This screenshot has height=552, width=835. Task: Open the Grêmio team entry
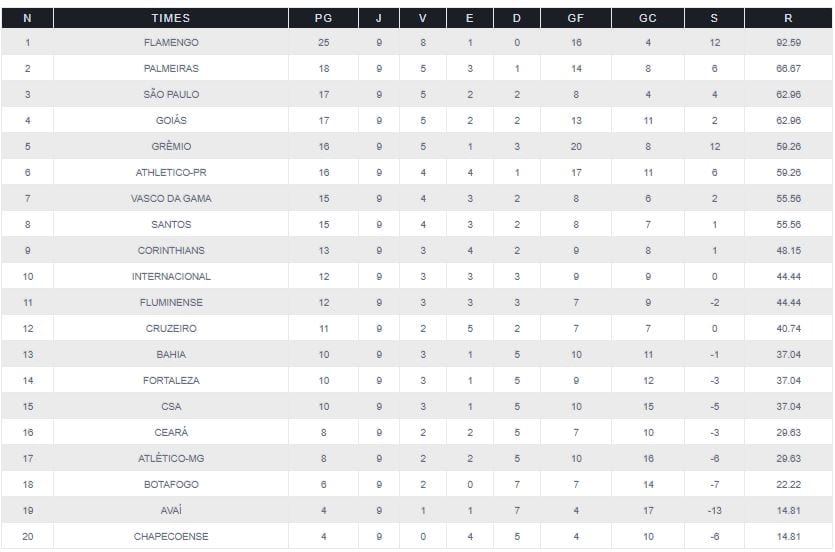171,147
